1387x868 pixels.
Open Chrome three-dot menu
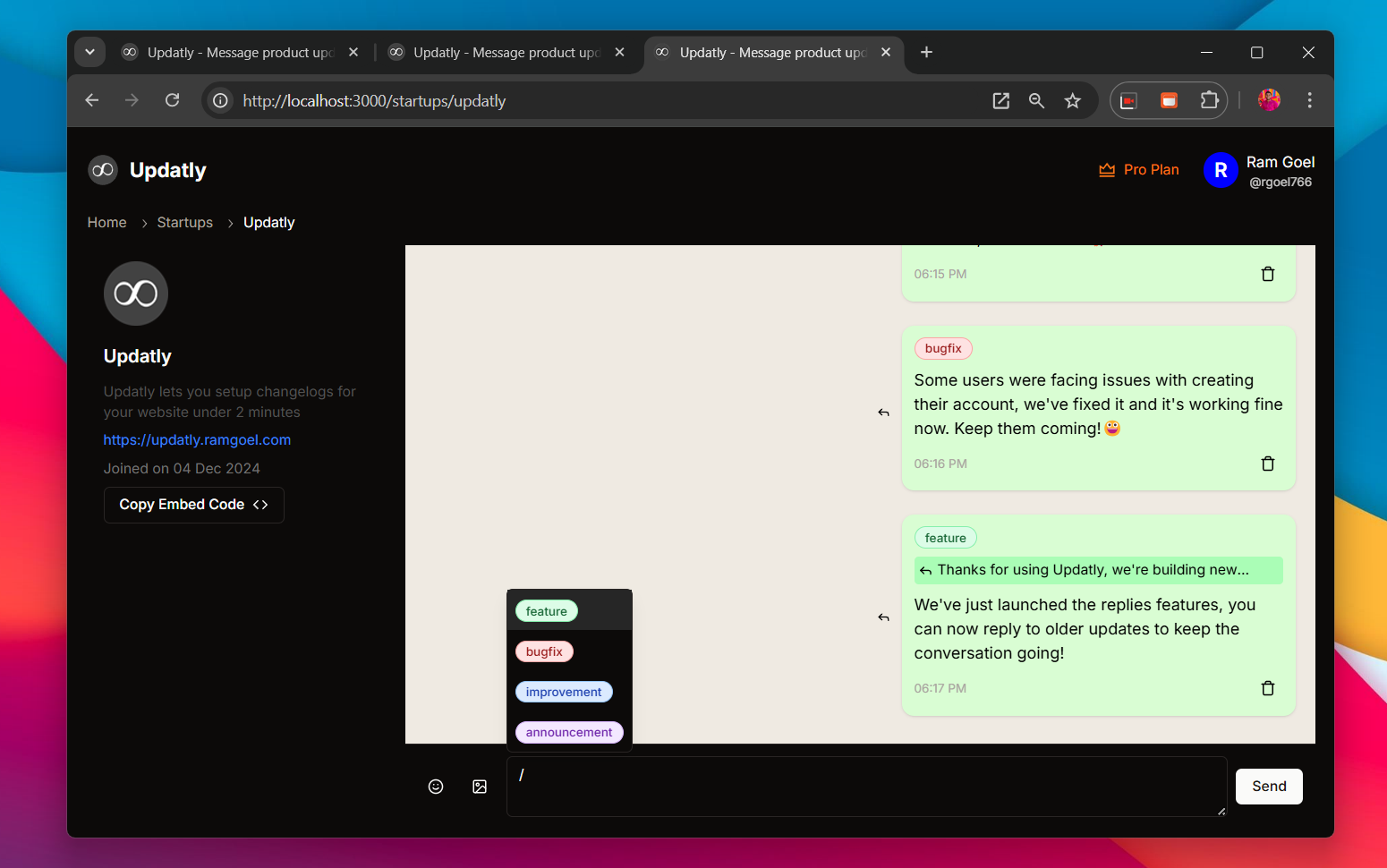(x=1309, y=100)
